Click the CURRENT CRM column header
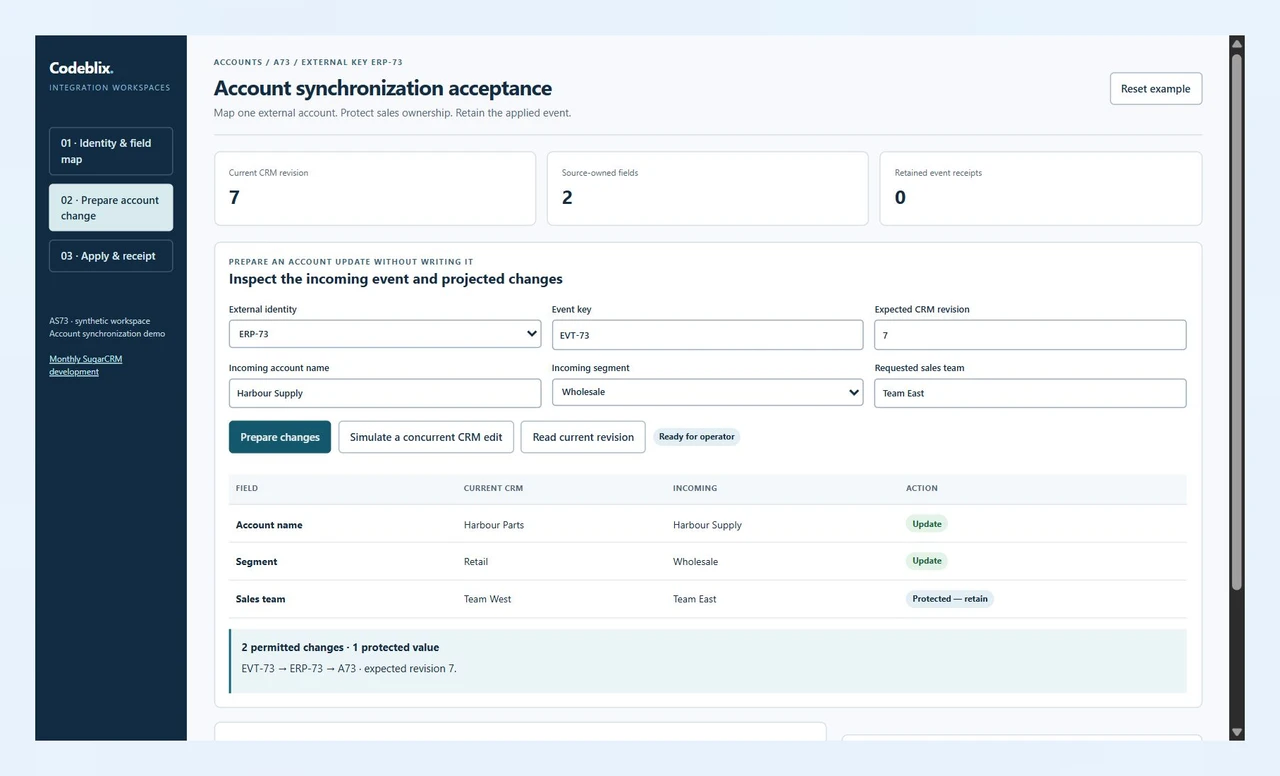The width and height of the screenshot is (1280, 776). pos(493,488)
